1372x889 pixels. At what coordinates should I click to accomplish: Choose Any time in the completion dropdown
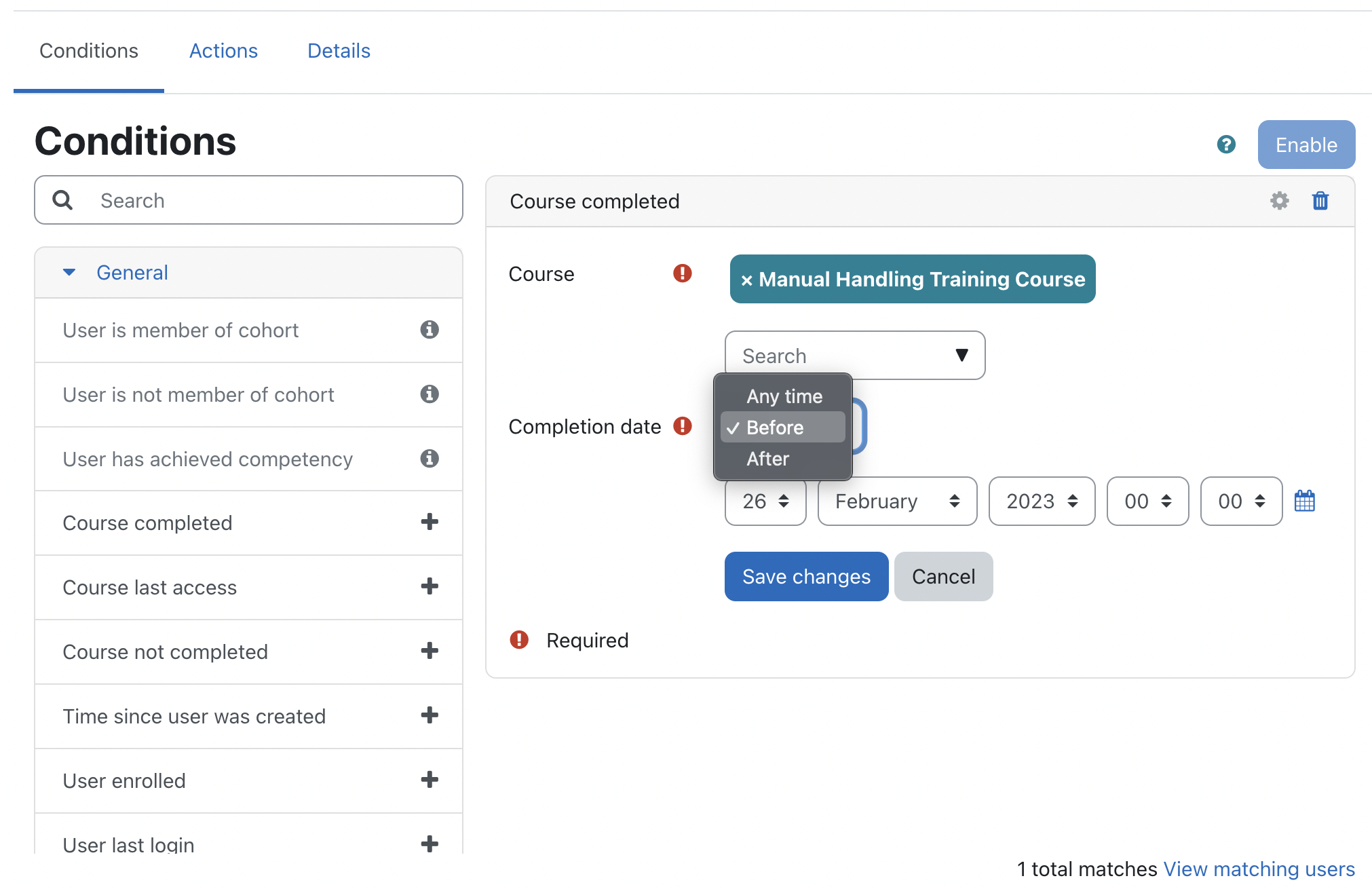(x=784, y=396)
